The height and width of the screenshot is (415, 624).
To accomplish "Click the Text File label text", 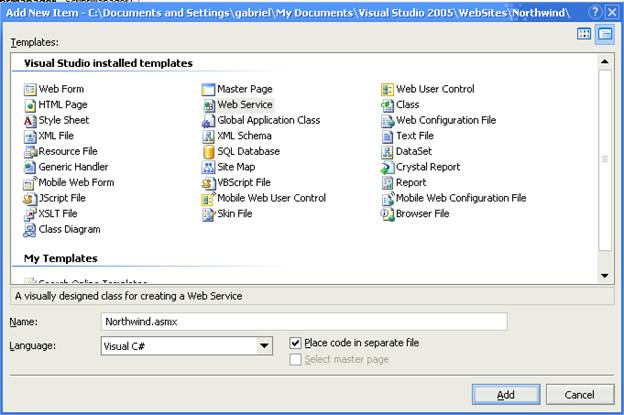I will [x=415, y=136].
